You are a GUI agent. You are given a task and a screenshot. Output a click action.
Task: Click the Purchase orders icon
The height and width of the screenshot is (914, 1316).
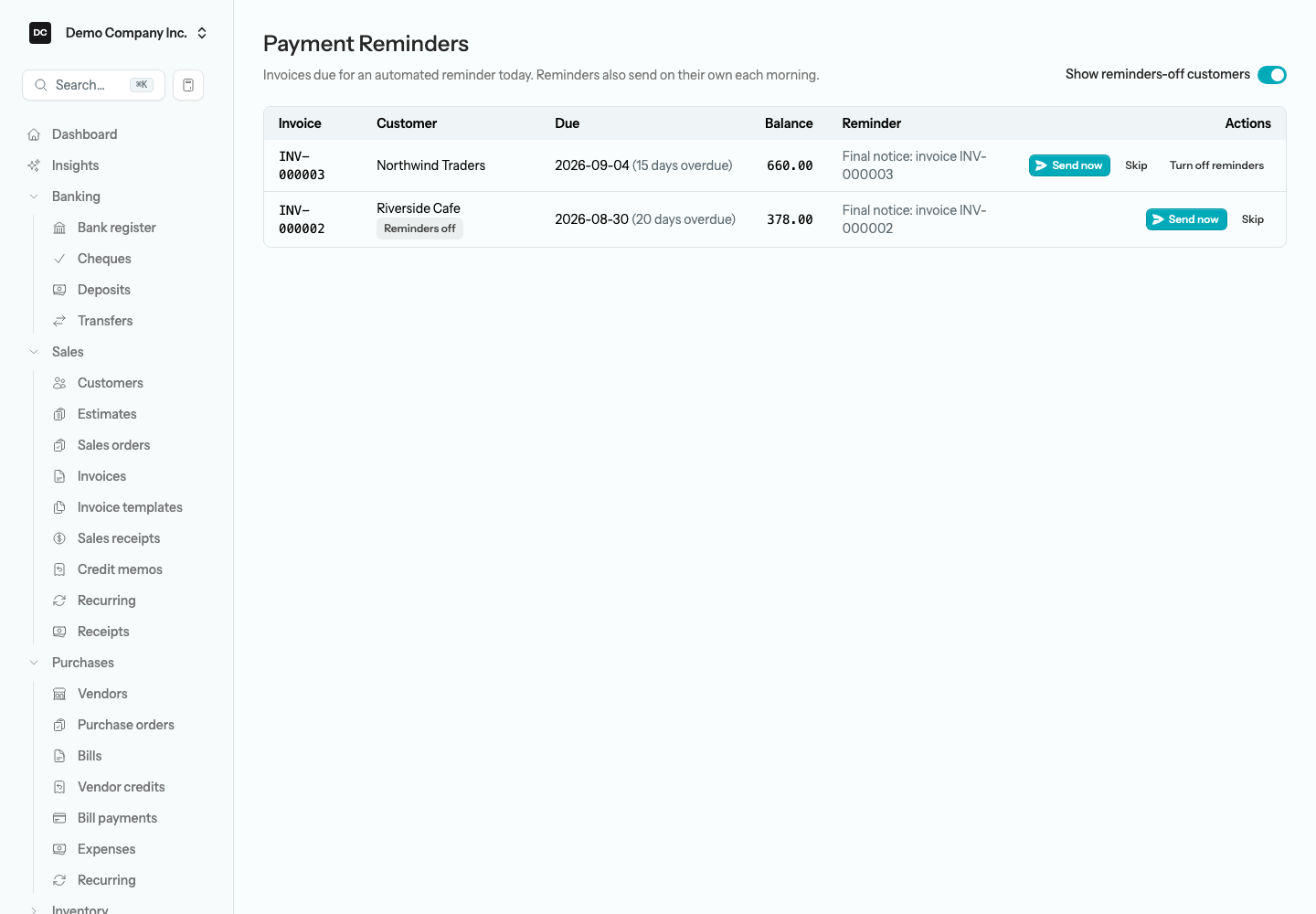[x=59, y=725]
